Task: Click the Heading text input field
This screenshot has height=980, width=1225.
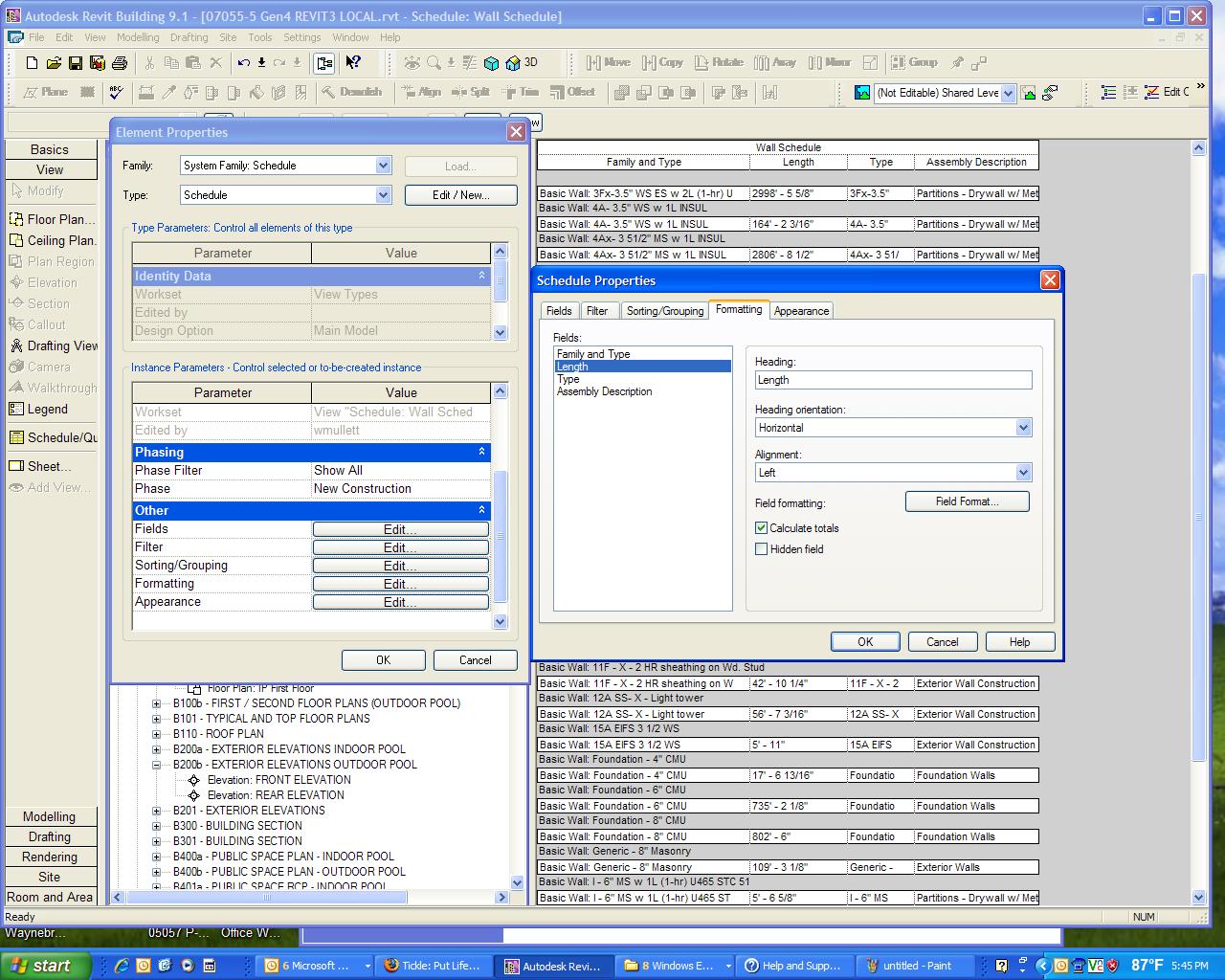Action: (x=893, y=380)
